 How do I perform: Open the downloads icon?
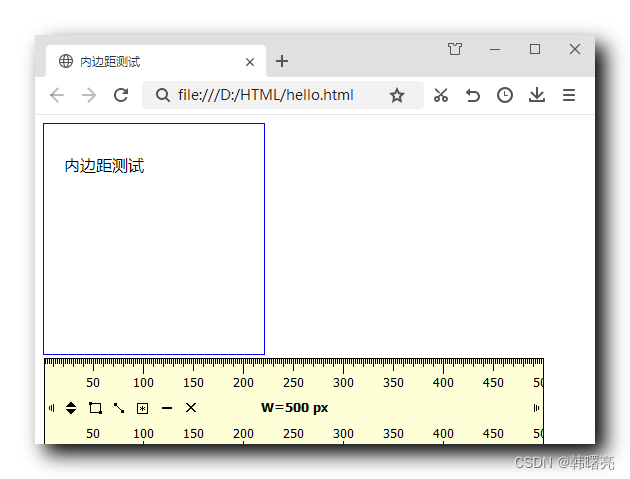(x=537, y=95)
